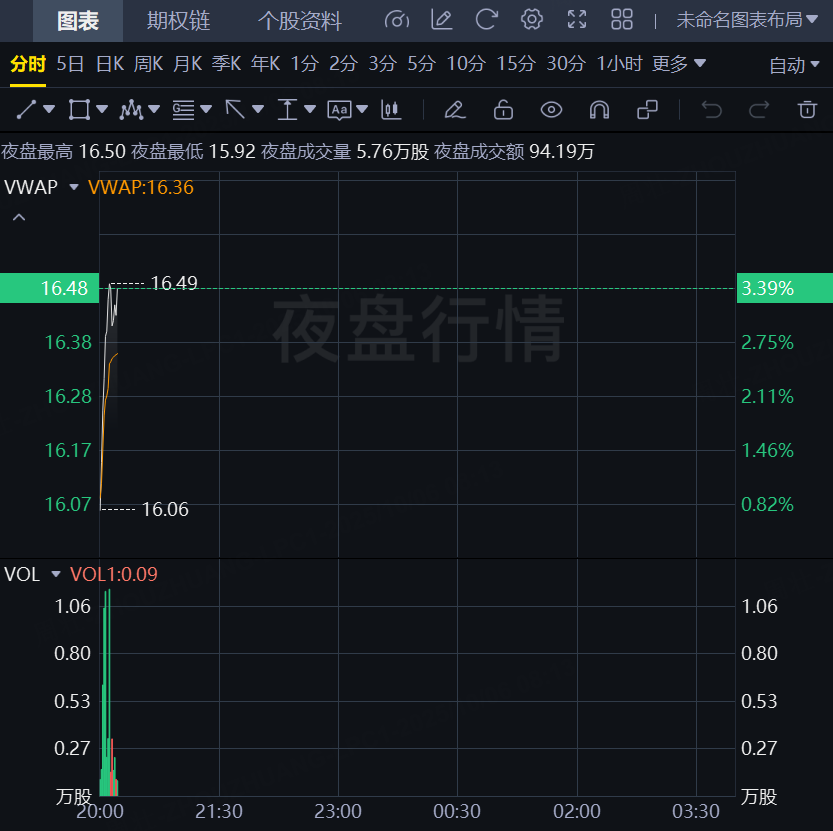Click the 16.06 low price marker
Screen dimensions: 833x831
click(x=165, y=509)
